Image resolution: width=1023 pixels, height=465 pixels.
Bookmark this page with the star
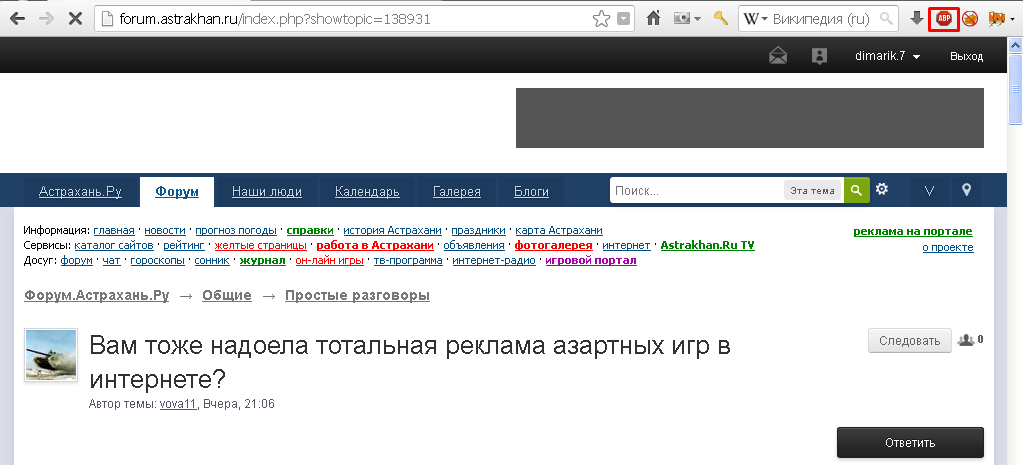[x=601, y=19]
